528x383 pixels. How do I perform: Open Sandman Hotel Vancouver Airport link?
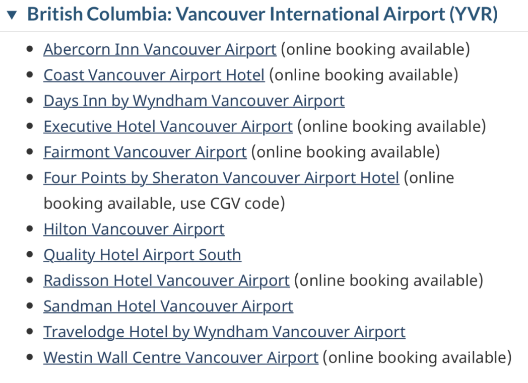tap(168, 307)
